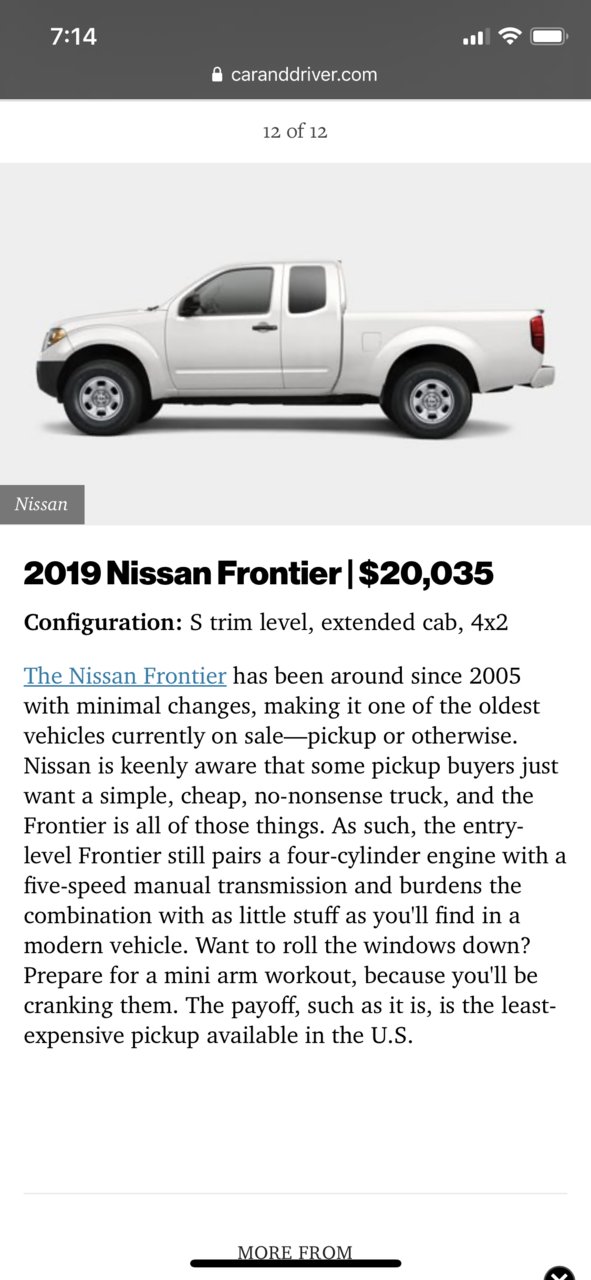Tap the MORE FROM section heading
This screenshot has height=1280, width=591.
tap(295, 1252)
